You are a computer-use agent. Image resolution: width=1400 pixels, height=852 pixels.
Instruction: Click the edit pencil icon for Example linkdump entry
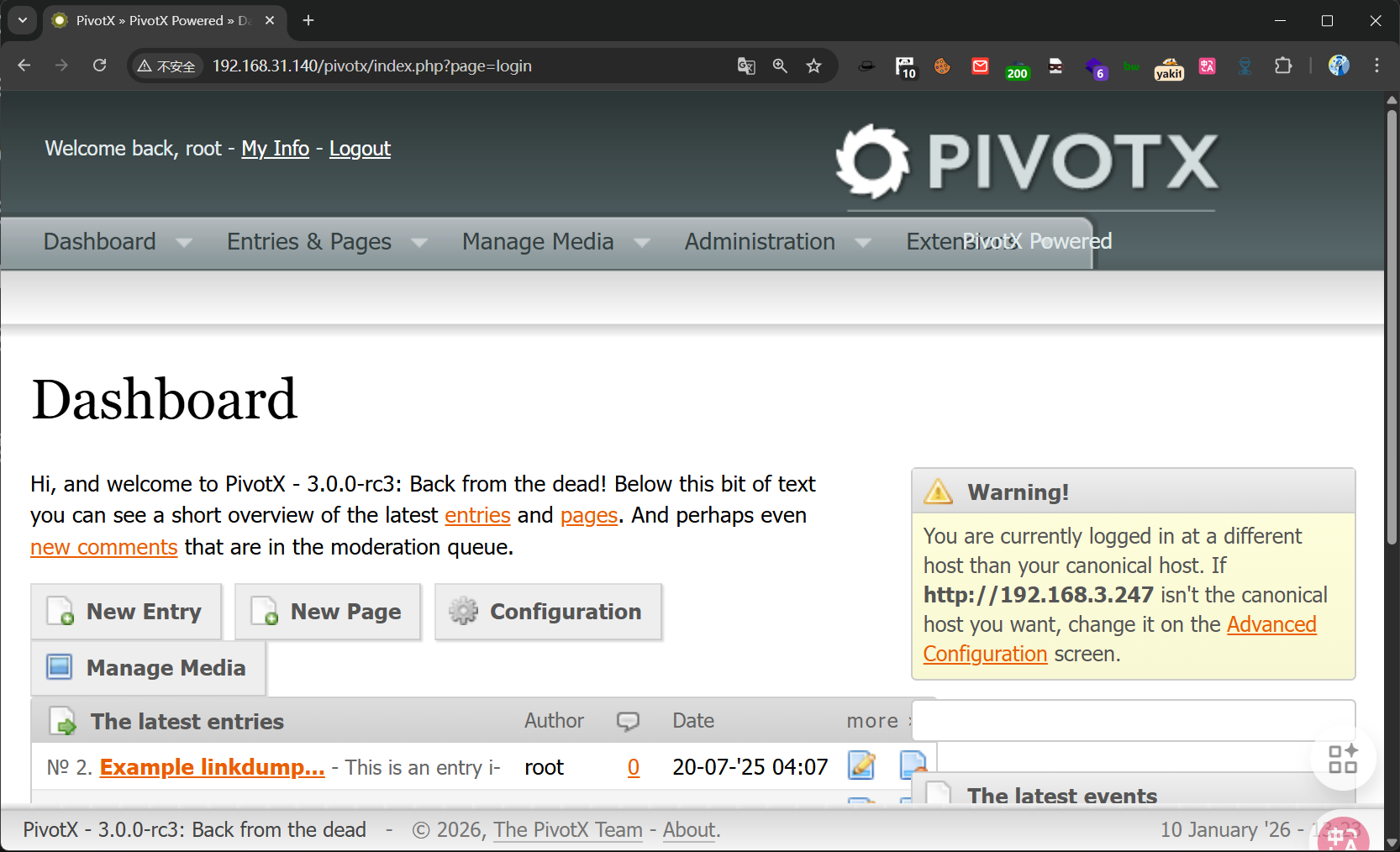(861, 765)
